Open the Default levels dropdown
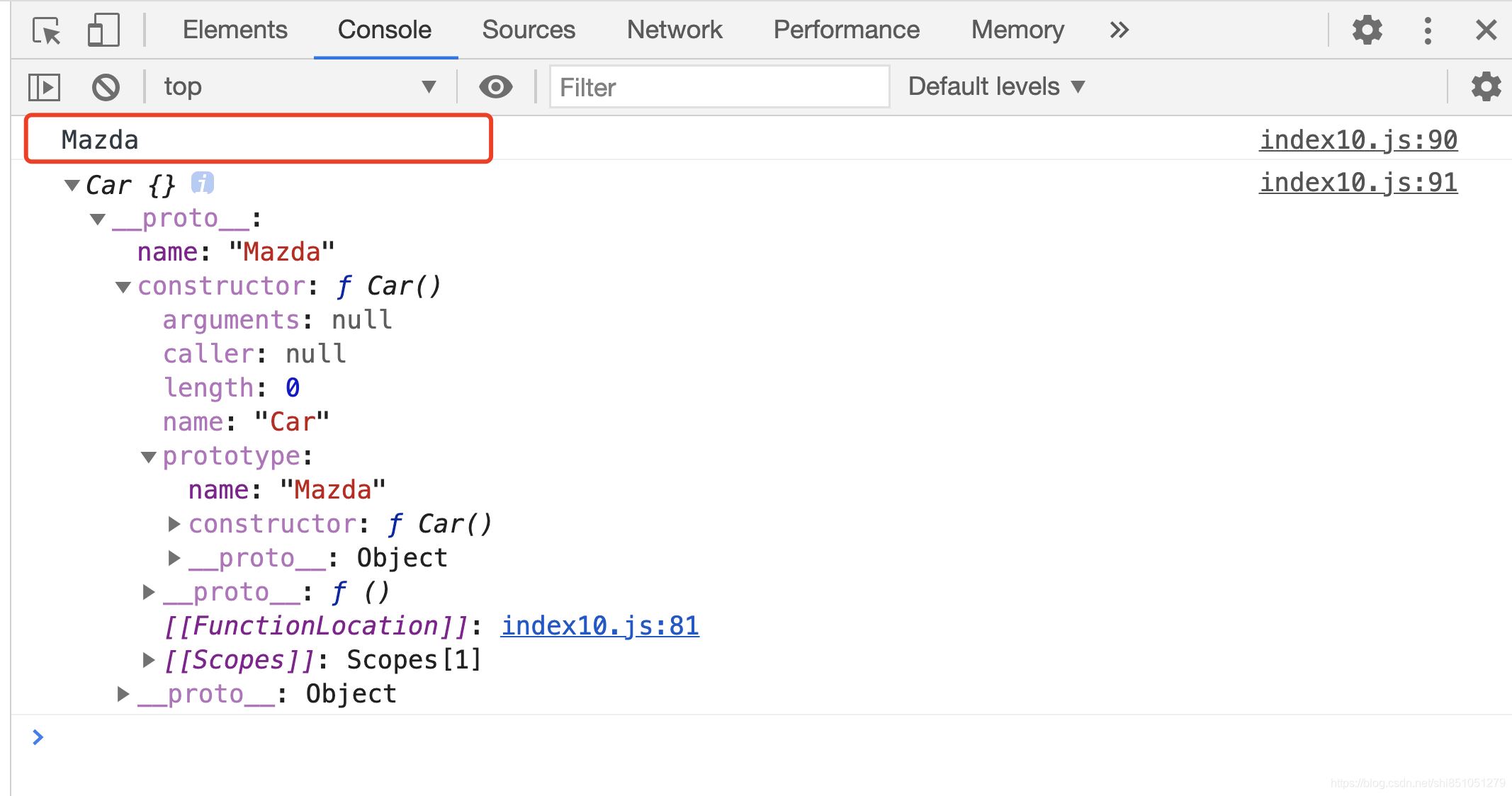Screen dimensions: 1512x796 point(996,87)
